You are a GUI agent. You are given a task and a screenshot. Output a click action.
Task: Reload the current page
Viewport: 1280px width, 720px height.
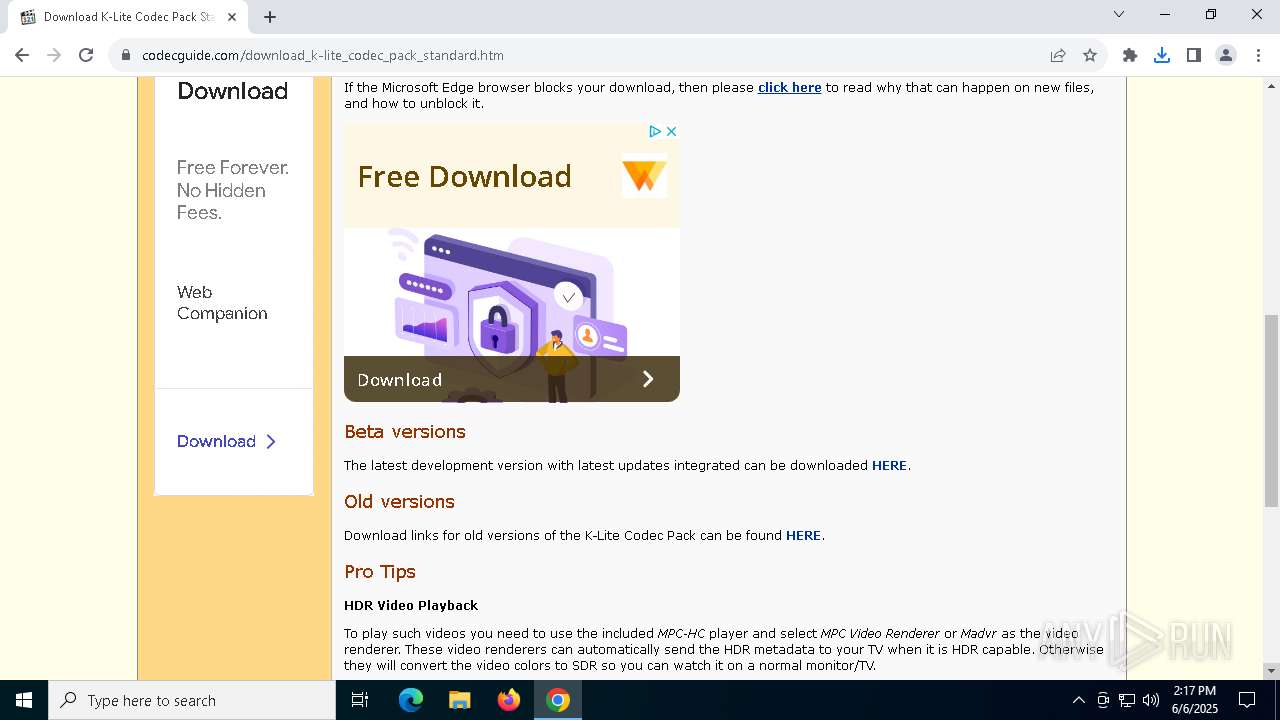[86, 55]
